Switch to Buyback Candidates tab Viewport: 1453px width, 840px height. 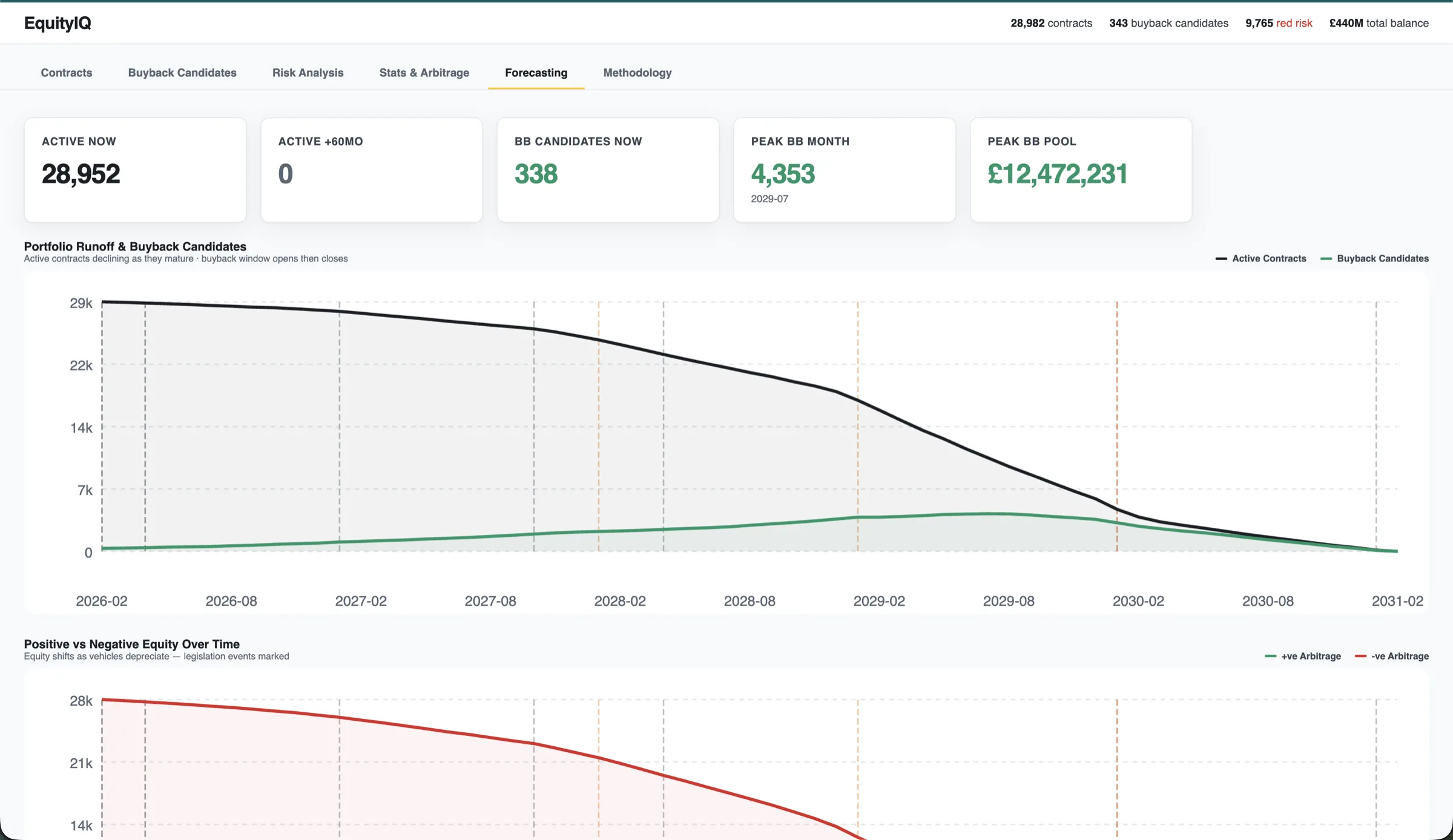[182, 73]
